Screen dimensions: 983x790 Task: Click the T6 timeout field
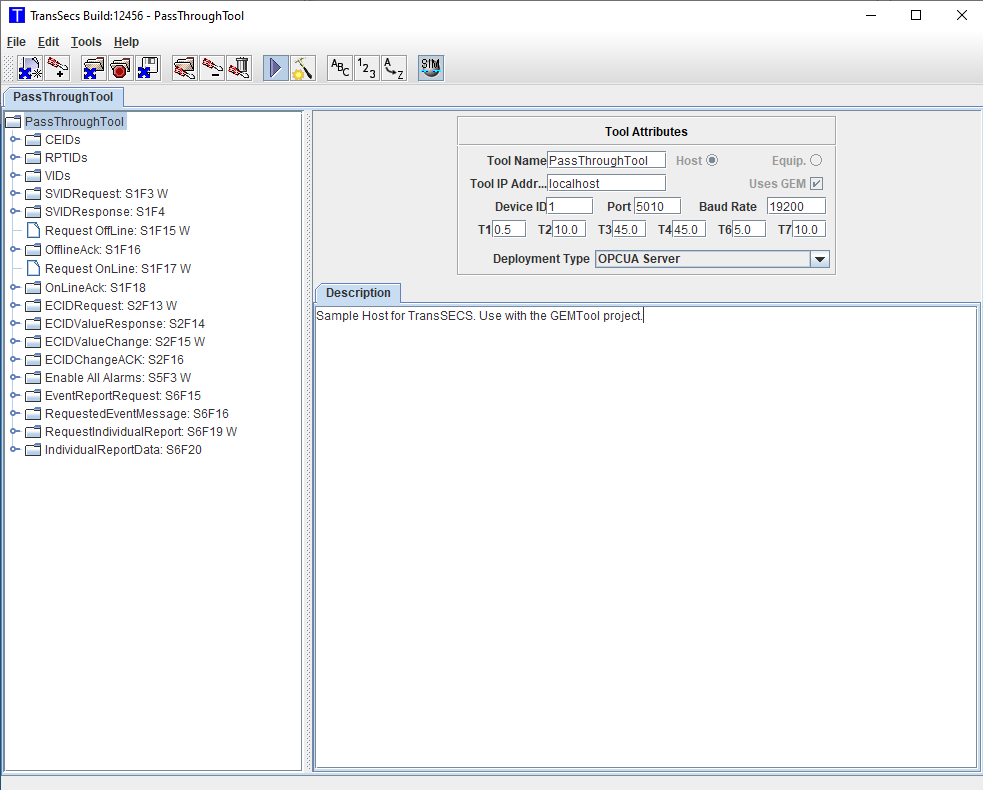pyautogui.click(x=749, y=229)
